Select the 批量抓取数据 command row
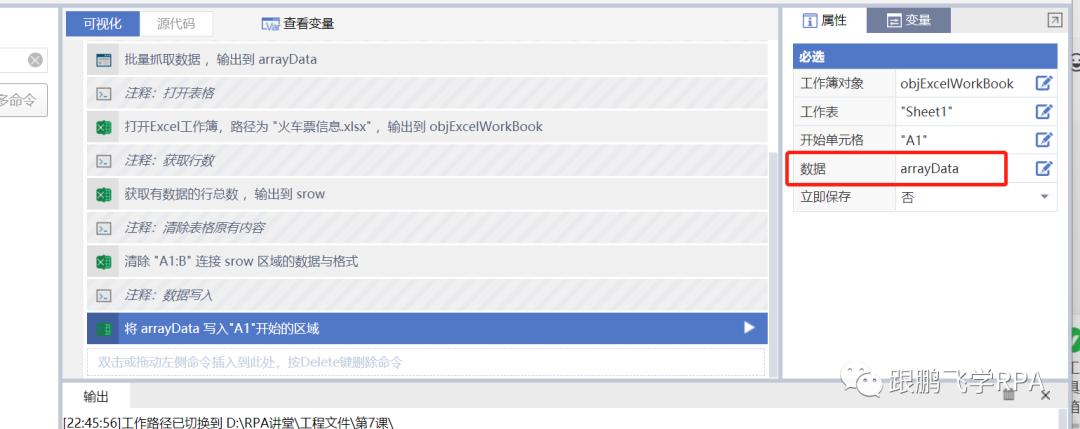 point(427,59)
